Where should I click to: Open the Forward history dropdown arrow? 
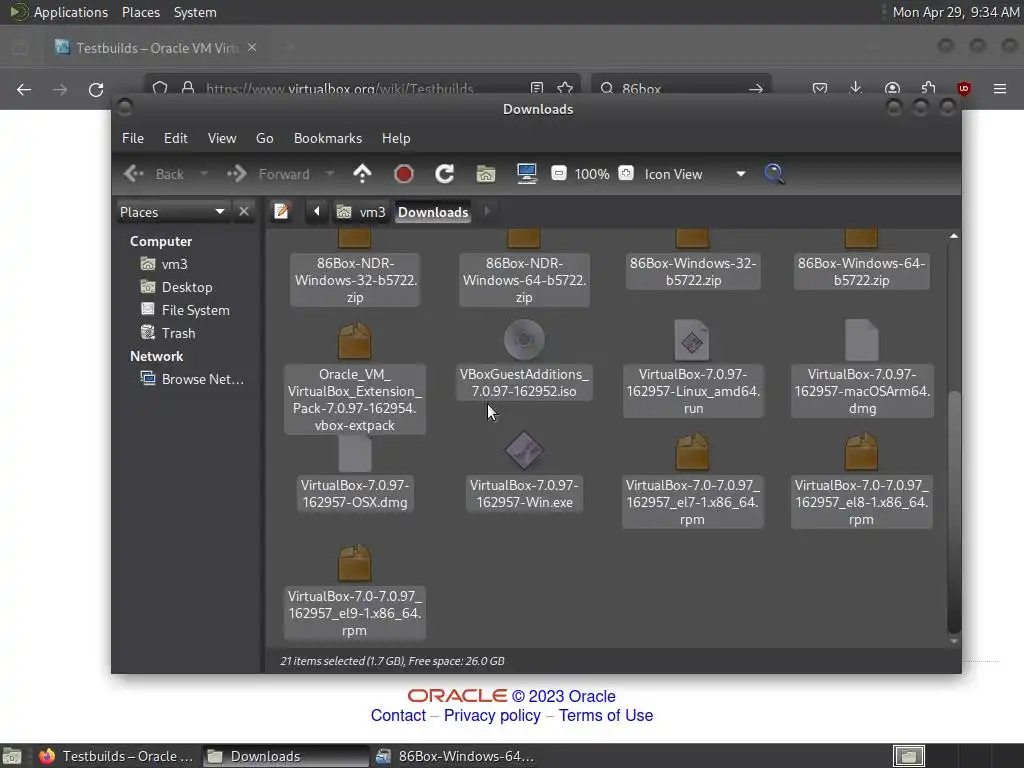330,174
